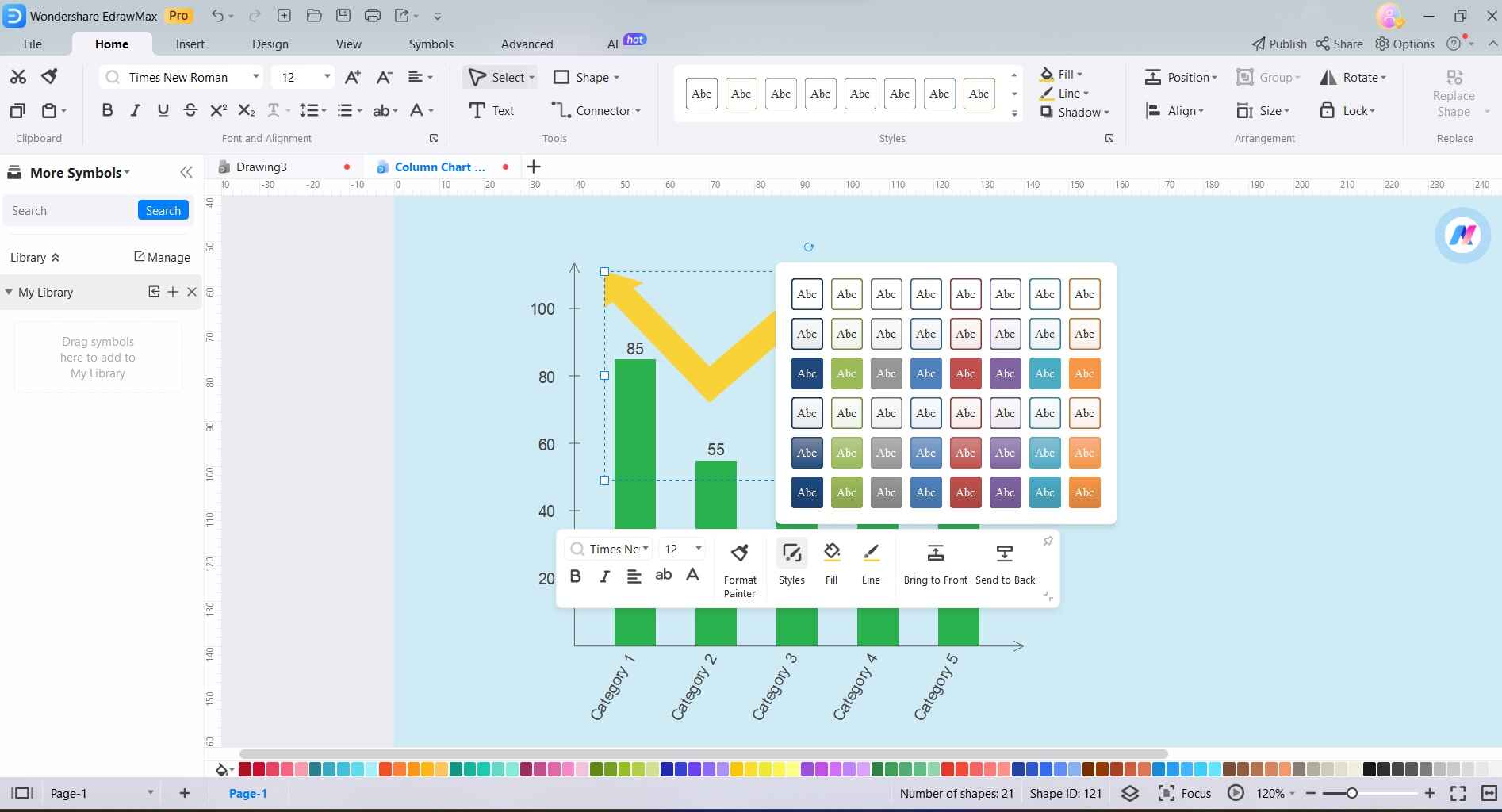
Task: Switch to the Design tab
Action: point(270,44)
